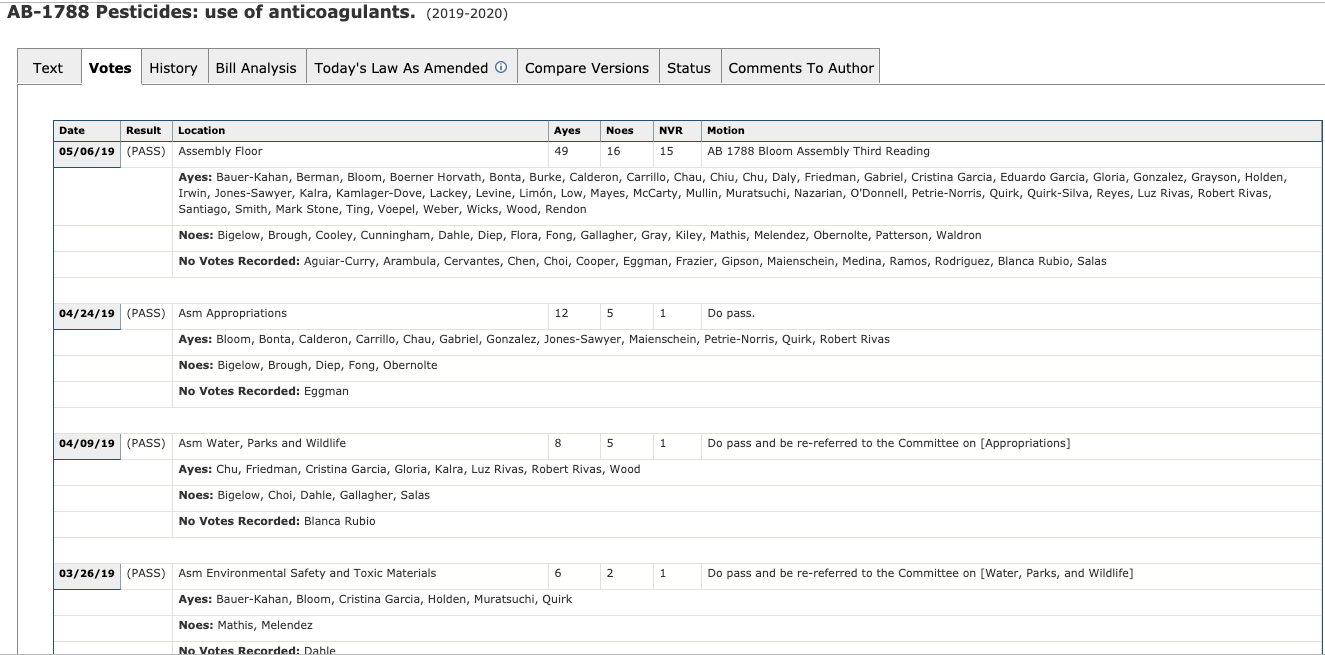The image size is (1325, 655).
Task: Go to the Bill Analysis tab
Action: tap(256, 68)
